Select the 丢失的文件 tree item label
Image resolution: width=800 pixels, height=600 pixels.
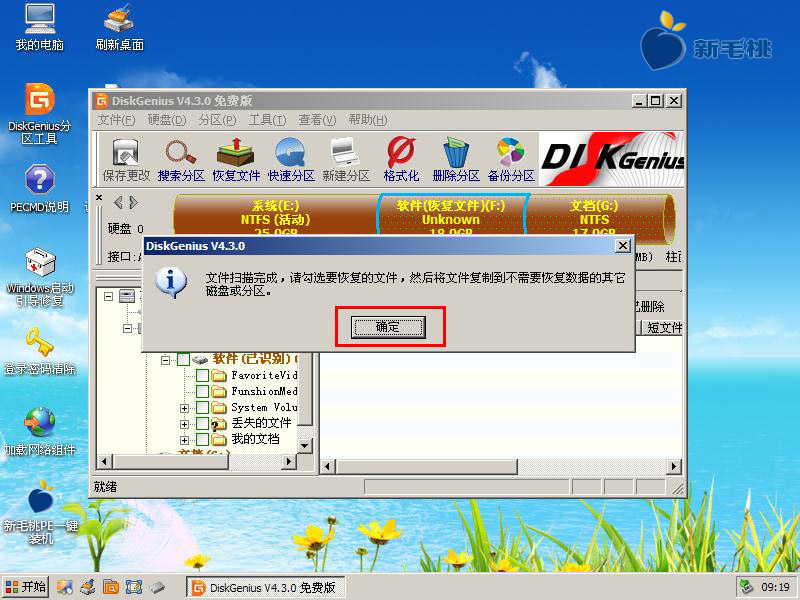[x=261, y=423]
